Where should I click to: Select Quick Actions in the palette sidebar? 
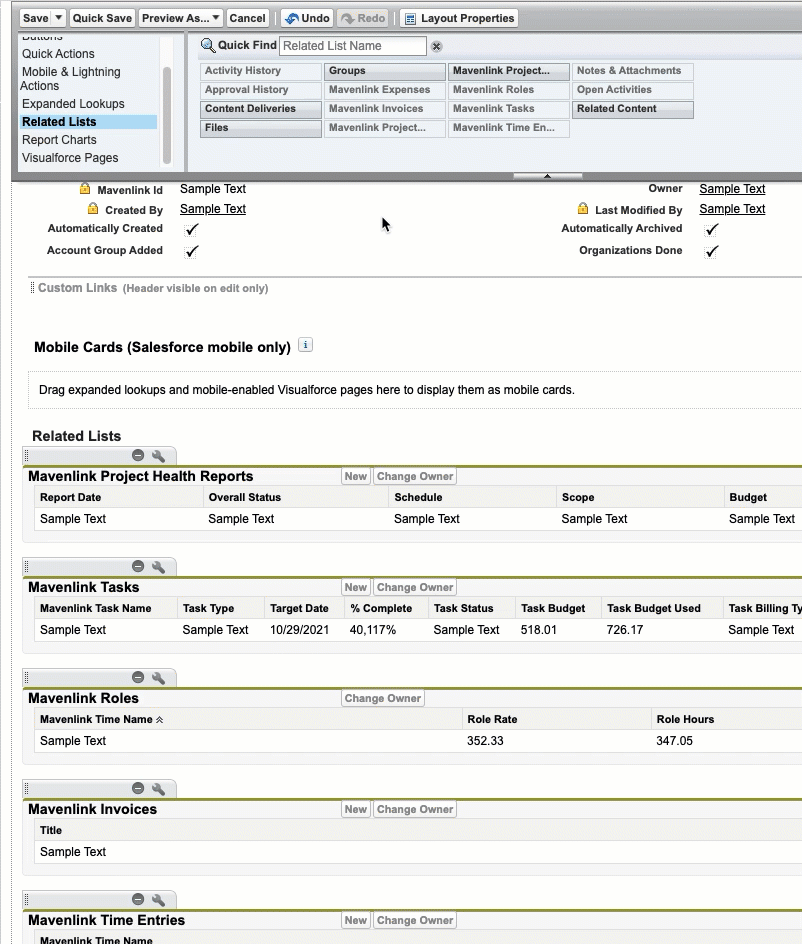click(58, 54)
